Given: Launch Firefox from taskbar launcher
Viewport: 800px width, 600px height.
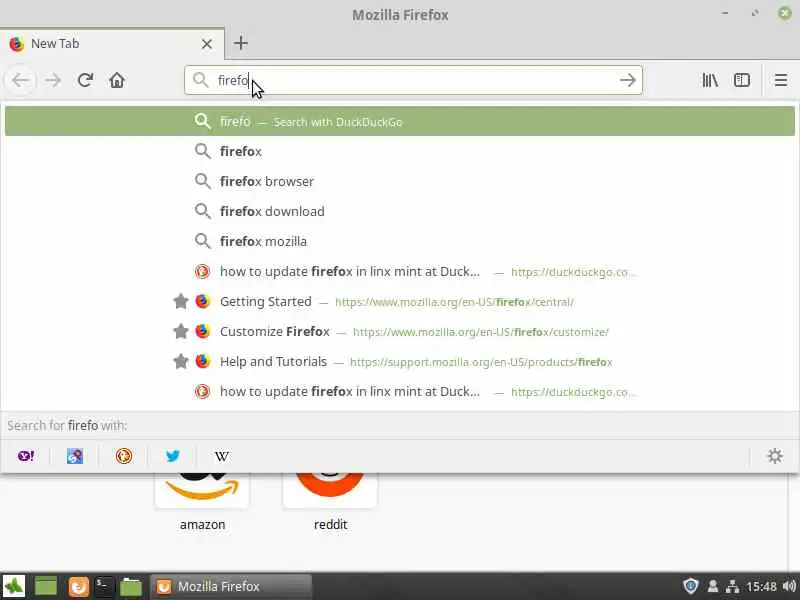Looking at the screenshot, I should coord(78,586).
